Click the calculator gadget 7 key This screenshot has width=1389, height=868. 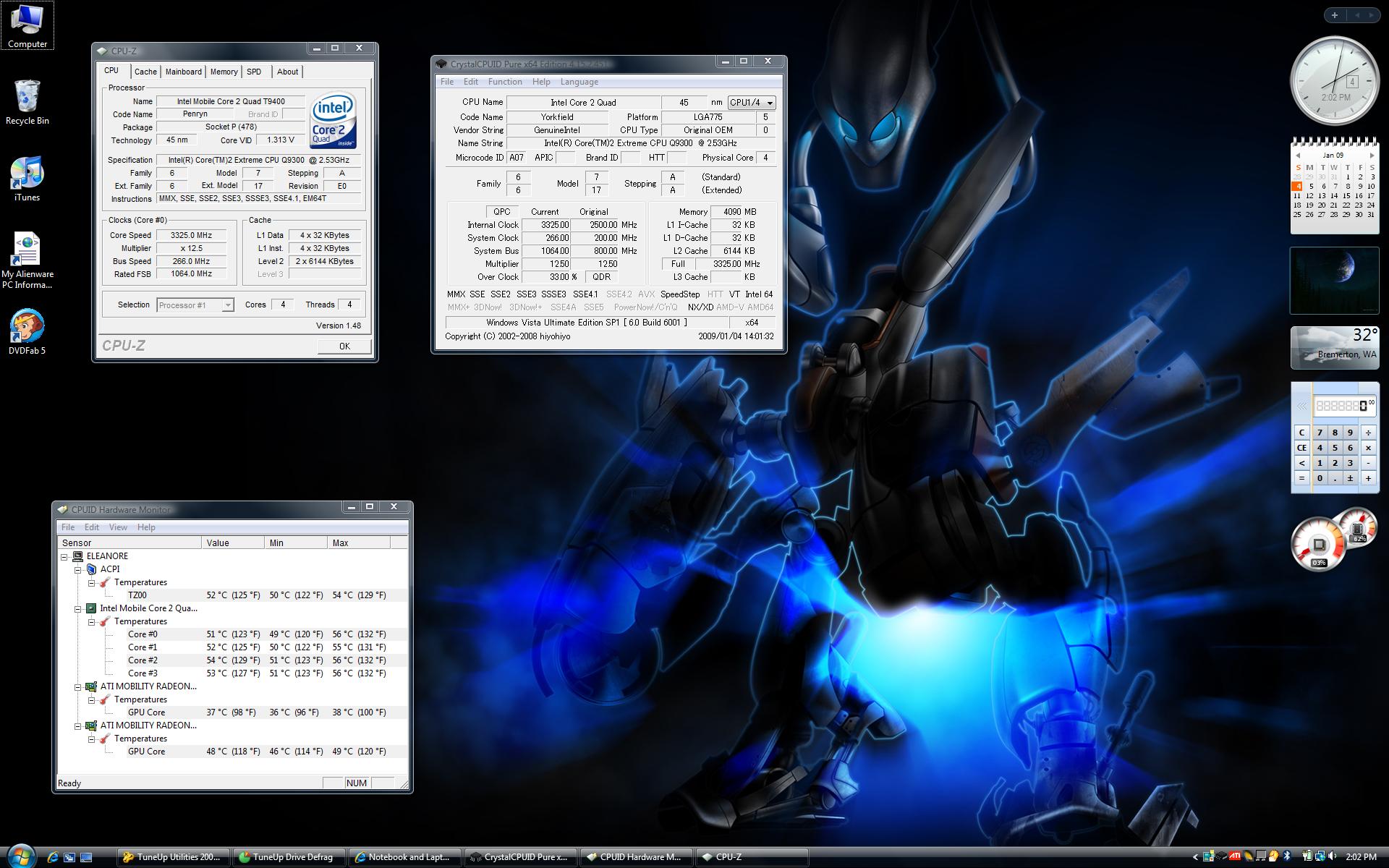(x=1320, y=433)
